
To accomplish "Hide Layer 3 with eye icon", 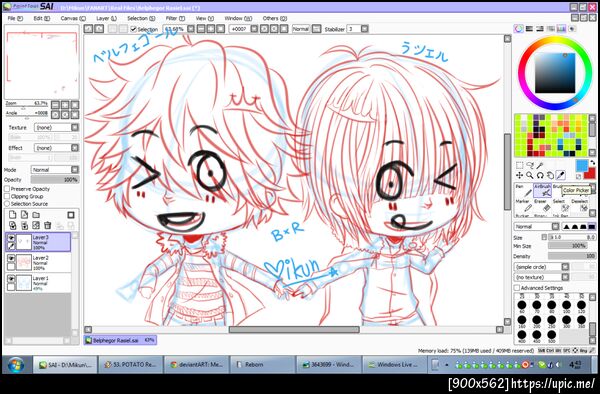I will point(11,238).
